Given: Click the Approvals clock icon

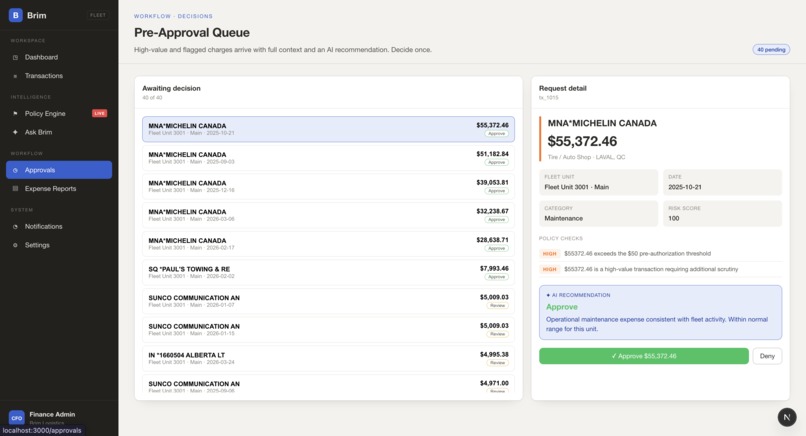Looking at the screenshot, I should pos(15,170).
